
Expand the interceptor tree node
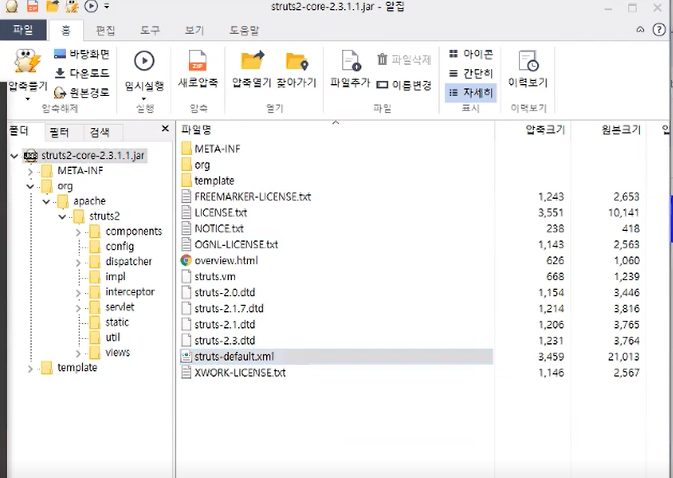[78, 293]
